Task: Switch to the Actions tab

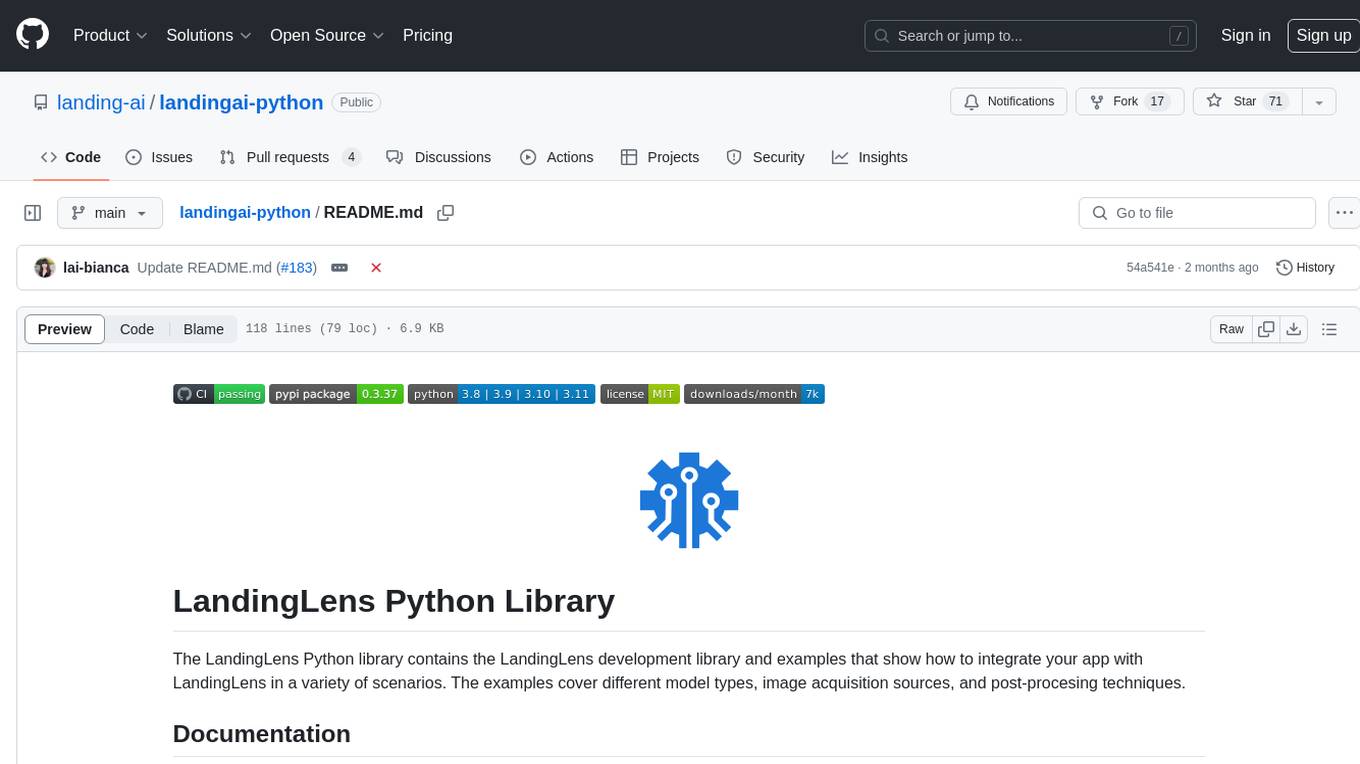Action: [557, 157]
